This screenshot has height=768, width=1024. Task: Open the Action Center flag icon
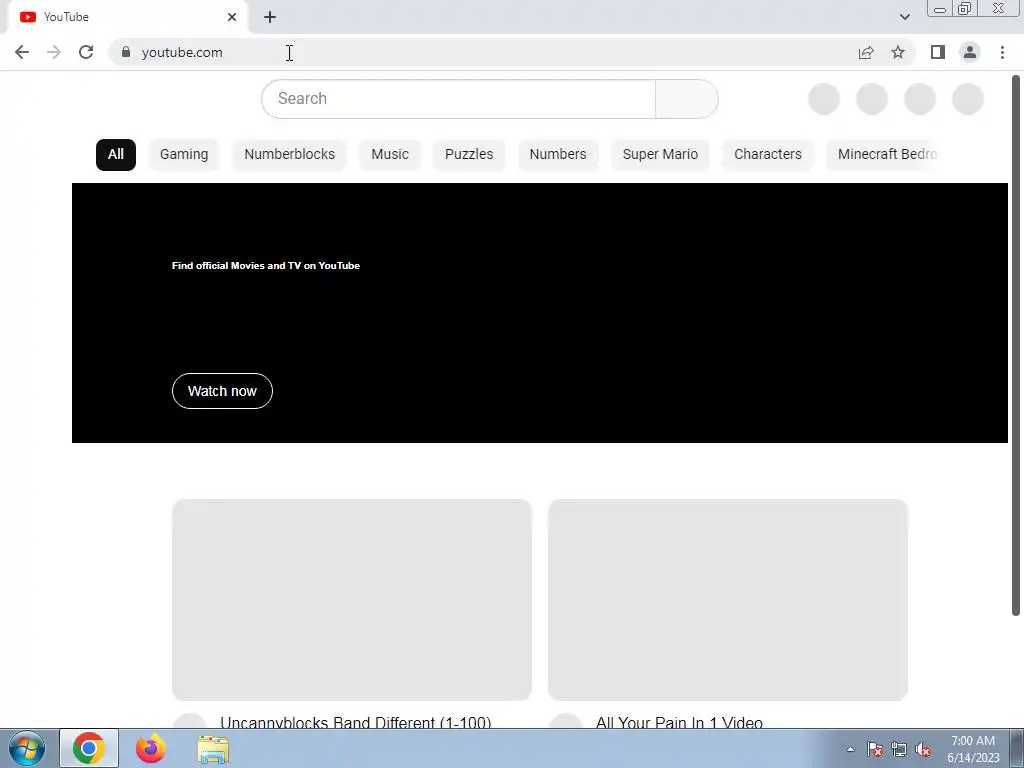click(x=875, y=750)
